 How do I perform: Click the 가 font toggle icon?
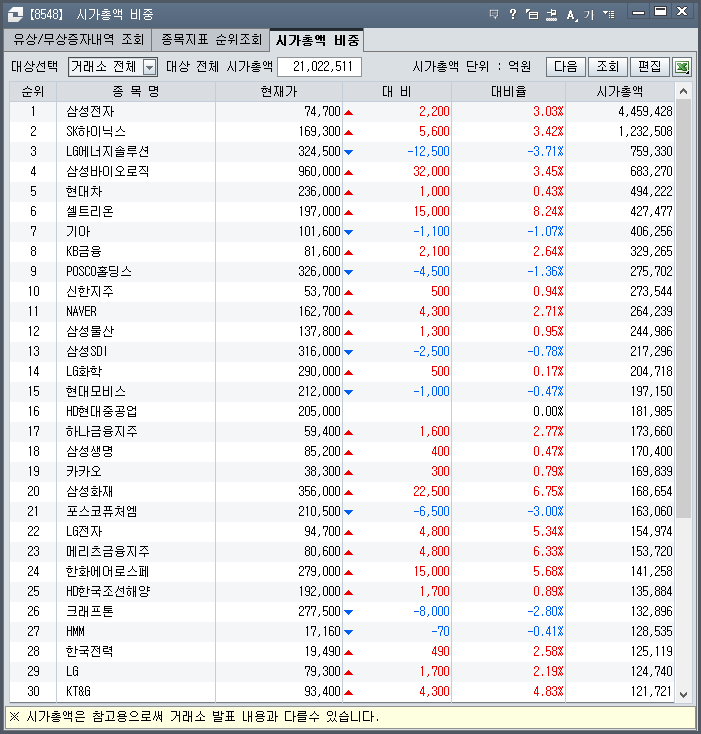pyautogui.click(x=589, y=15)
